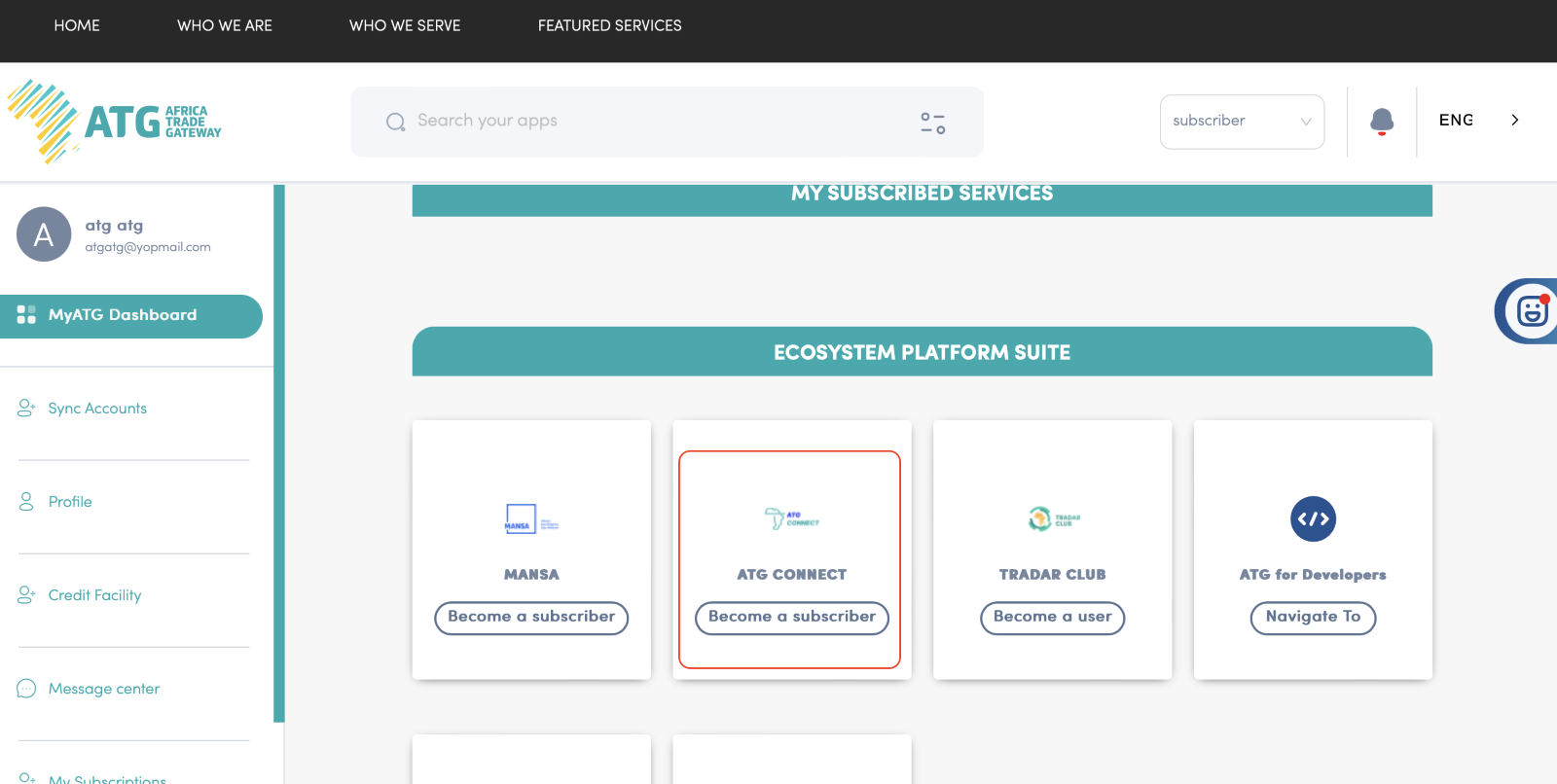Go to Sync Accounts
The width and height of the screenshot is (1557, 784).
[x=97, y=409]
